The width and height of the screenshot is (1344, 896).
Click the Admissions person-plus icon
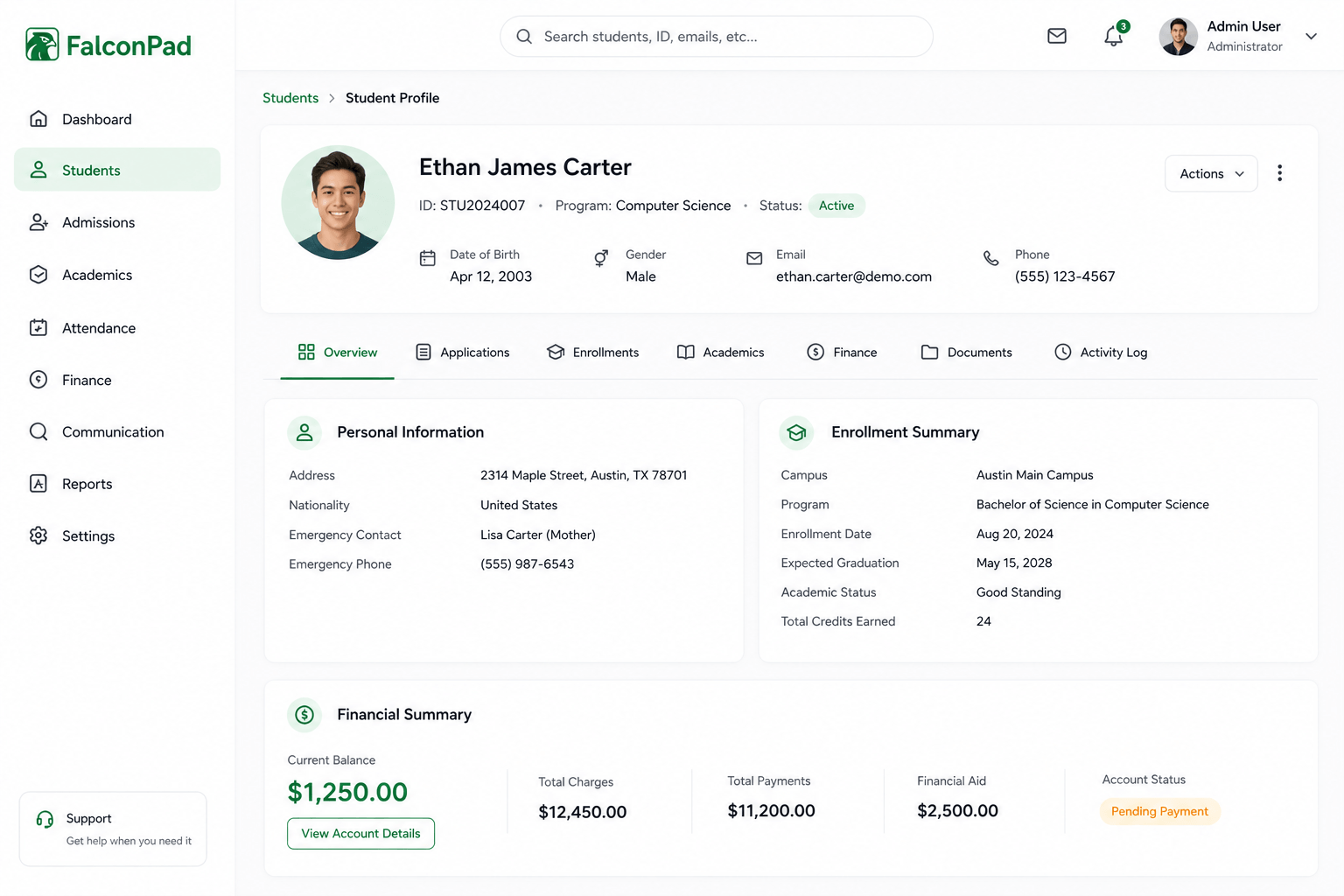tap(38, 222)
